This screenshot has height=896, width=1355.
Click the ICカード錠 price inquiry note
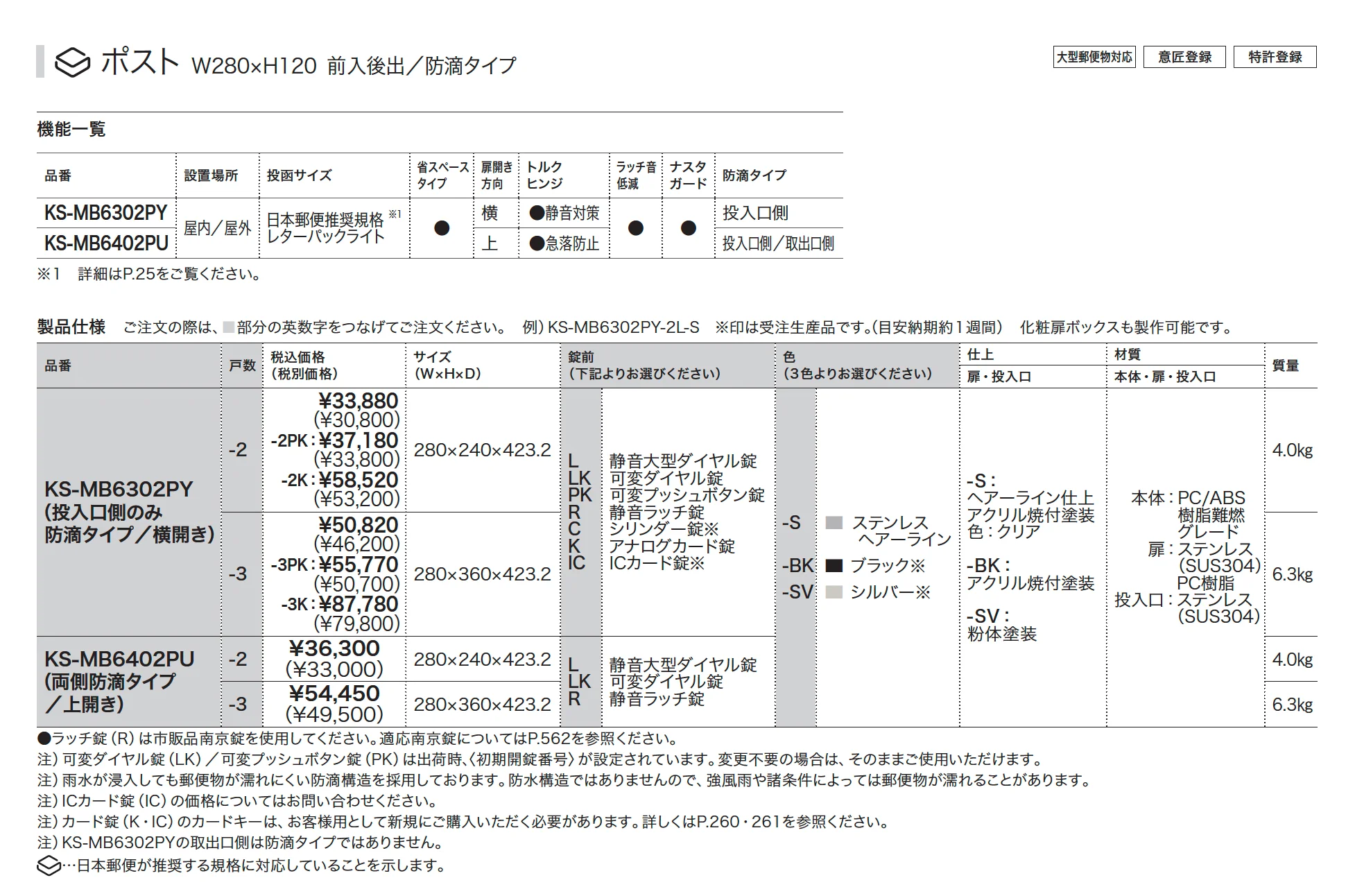pos(238,801)
